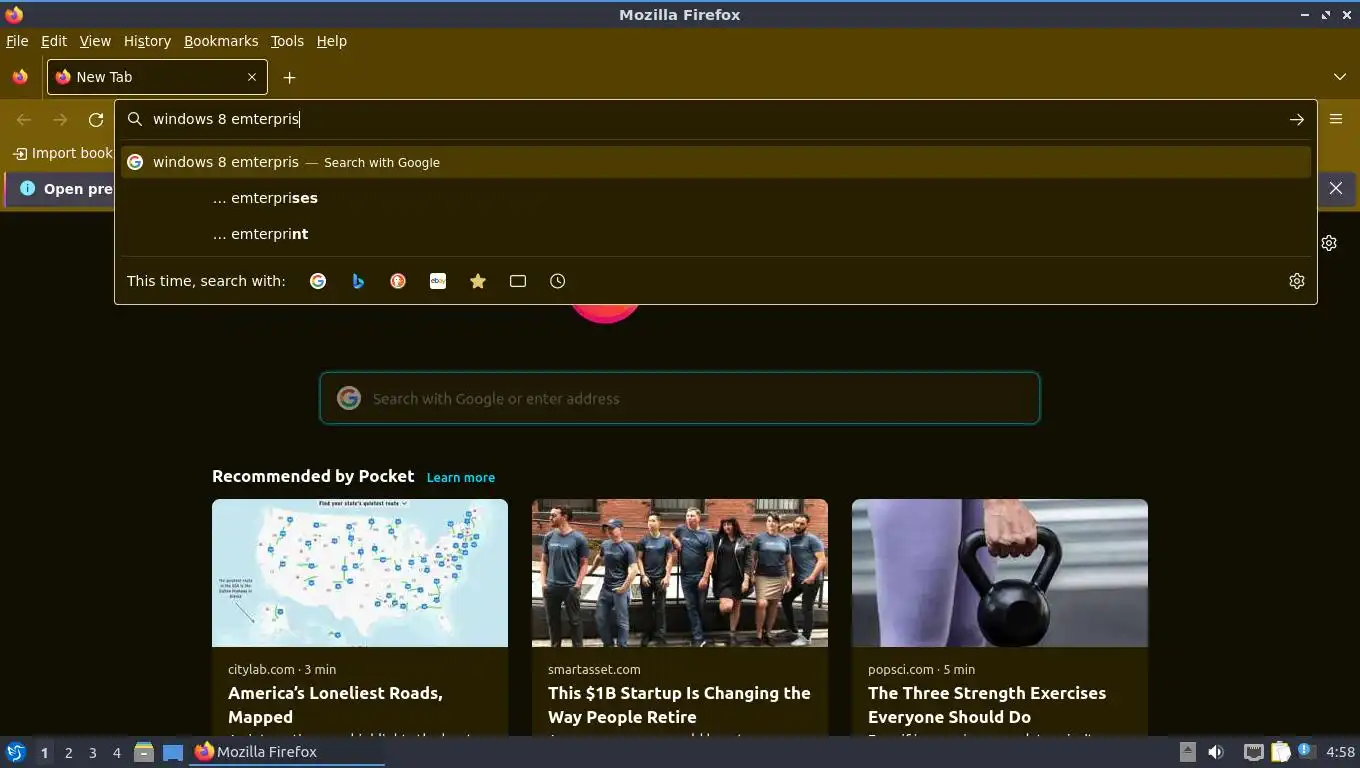Open the Tools menu
The width and height of the screenshot is (1360, 768).
pos(287,41)
